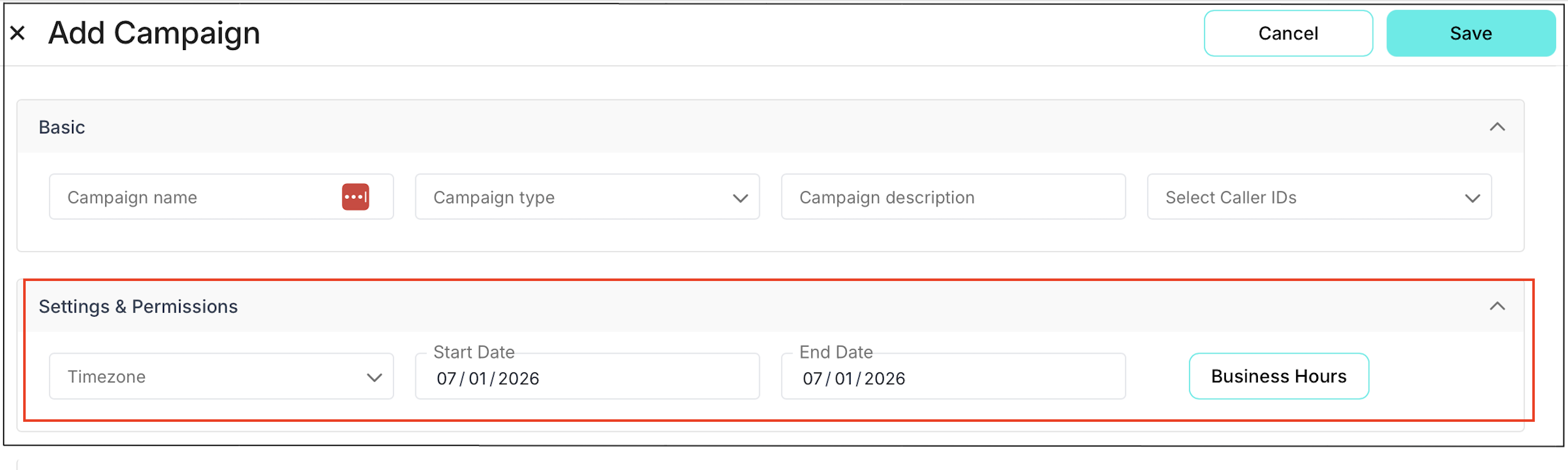Select the day in End Date

[843, 379]
